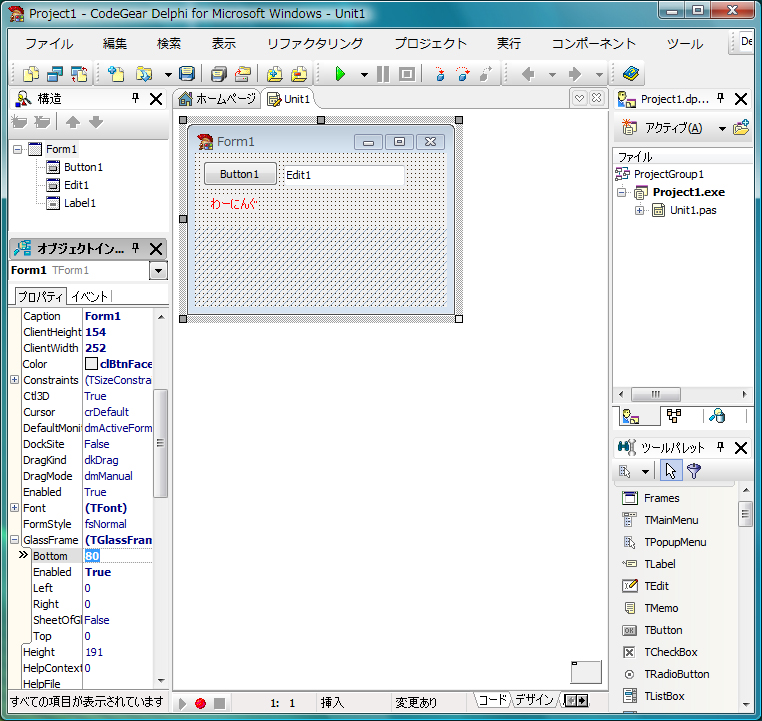This screenshot has height=721, width=762.
Task: Select the red わーにんぐ label on form
Action: tap(233, 204)
